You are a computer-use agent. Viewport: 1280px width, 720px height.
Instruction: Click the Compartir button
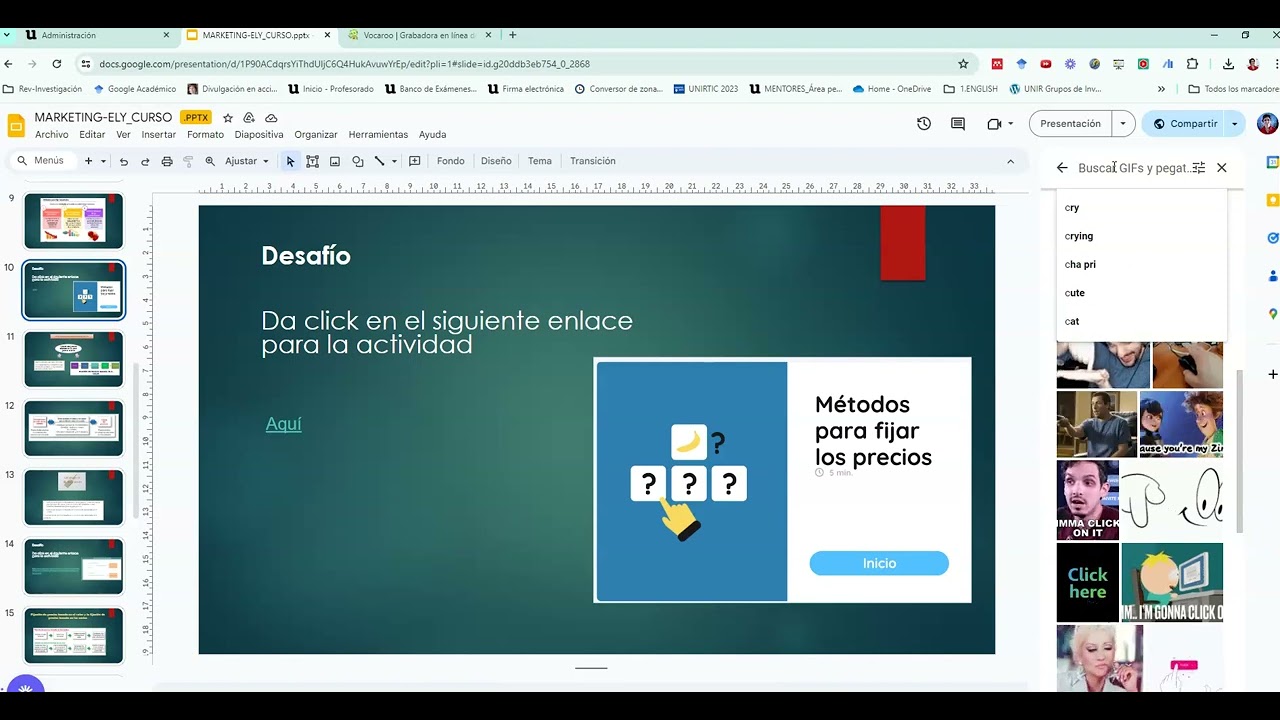tap(1184, 124)
